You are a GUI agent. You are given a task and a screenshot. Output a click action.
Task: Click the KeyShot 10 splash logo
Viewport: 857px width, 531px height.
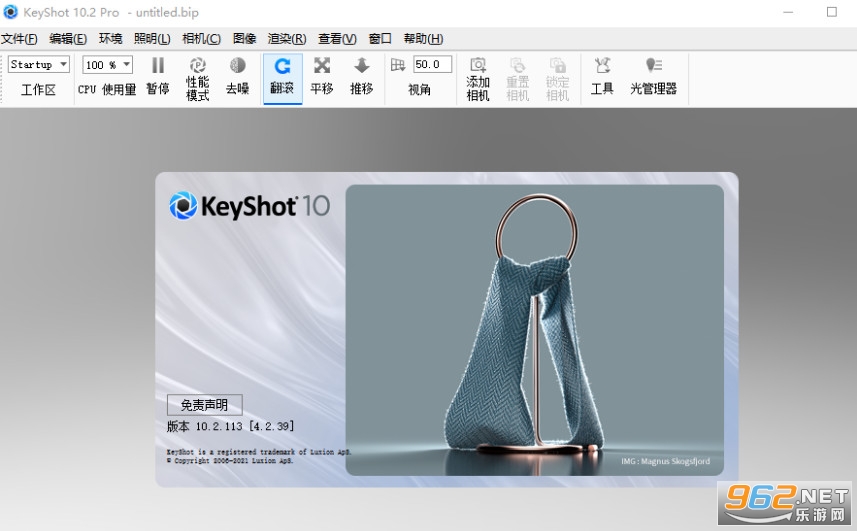(249, 206)
